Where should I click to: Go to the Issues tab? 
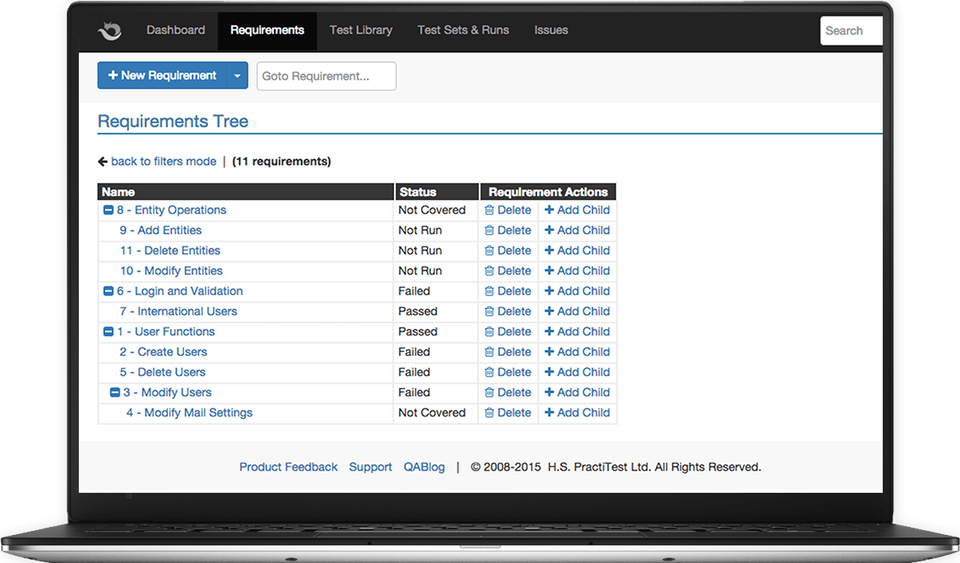point(551,30)
